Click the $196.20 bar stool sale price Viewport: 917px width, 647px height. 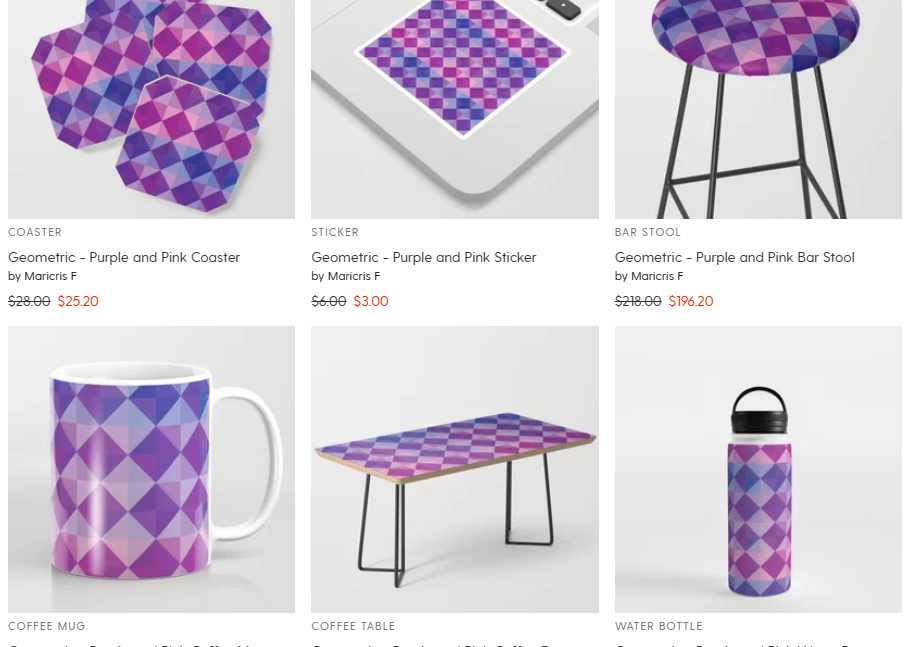691,301
